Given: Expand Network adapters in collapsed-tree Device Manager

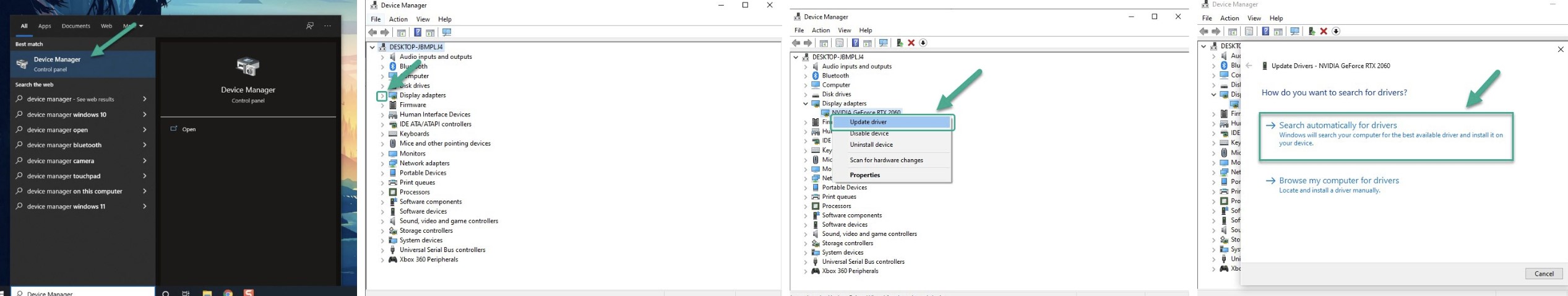Looking at the screenshot, I should [382, 163].
